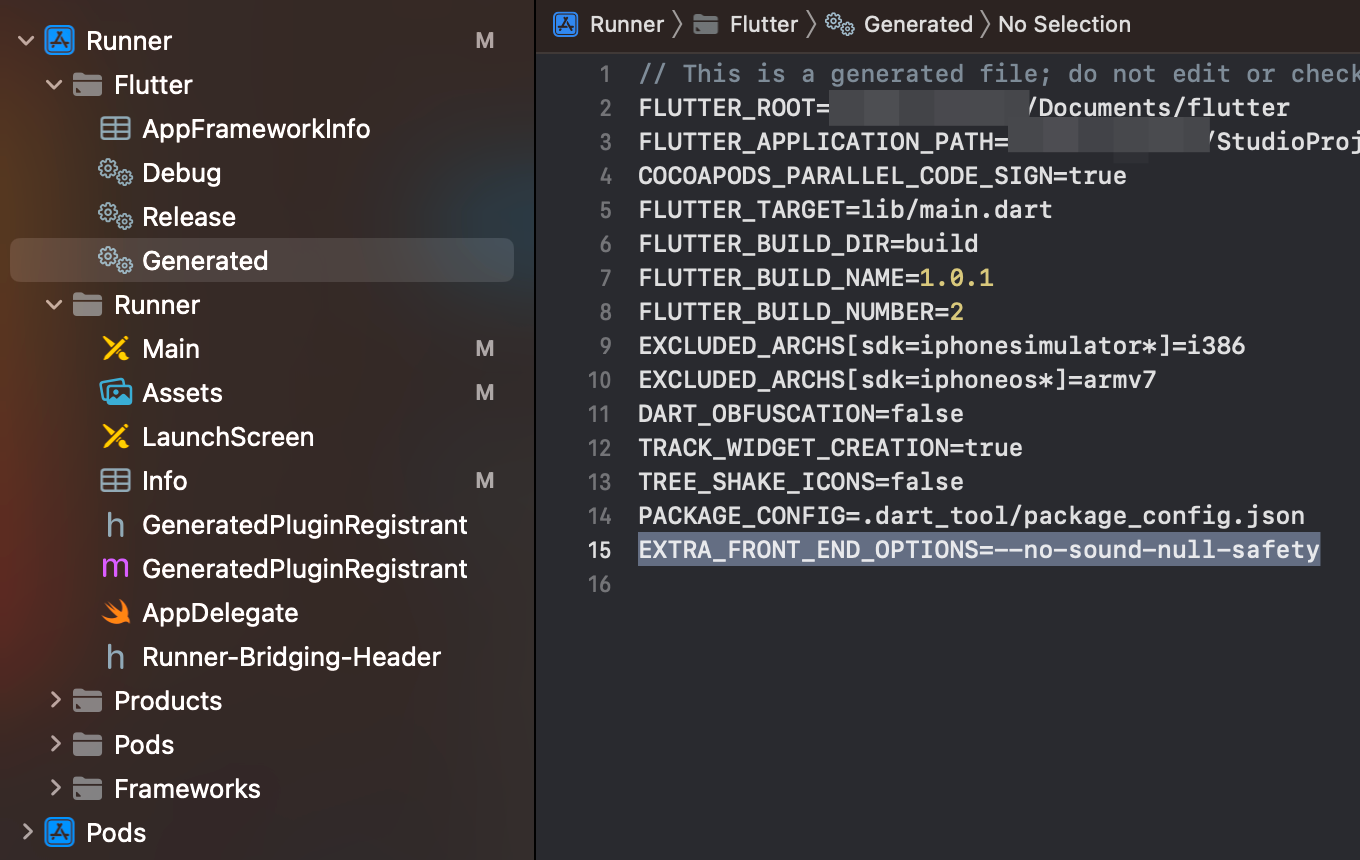Click the Runner subfolder icon
The height and width of the screenshot is (860, 1360).
point(88,305)
